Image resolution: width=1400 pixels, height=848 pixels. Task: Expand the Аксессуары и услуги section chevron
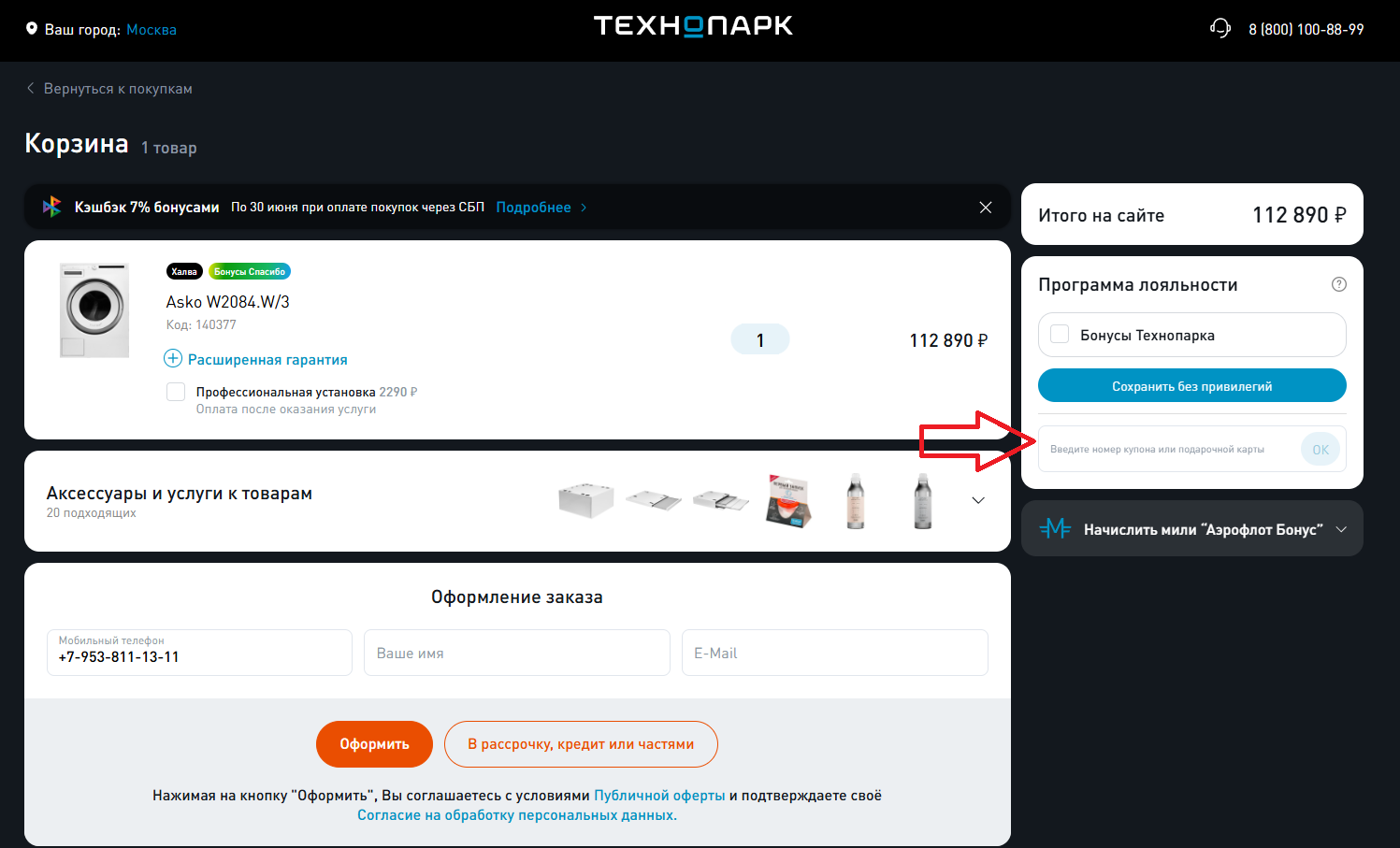978,500
